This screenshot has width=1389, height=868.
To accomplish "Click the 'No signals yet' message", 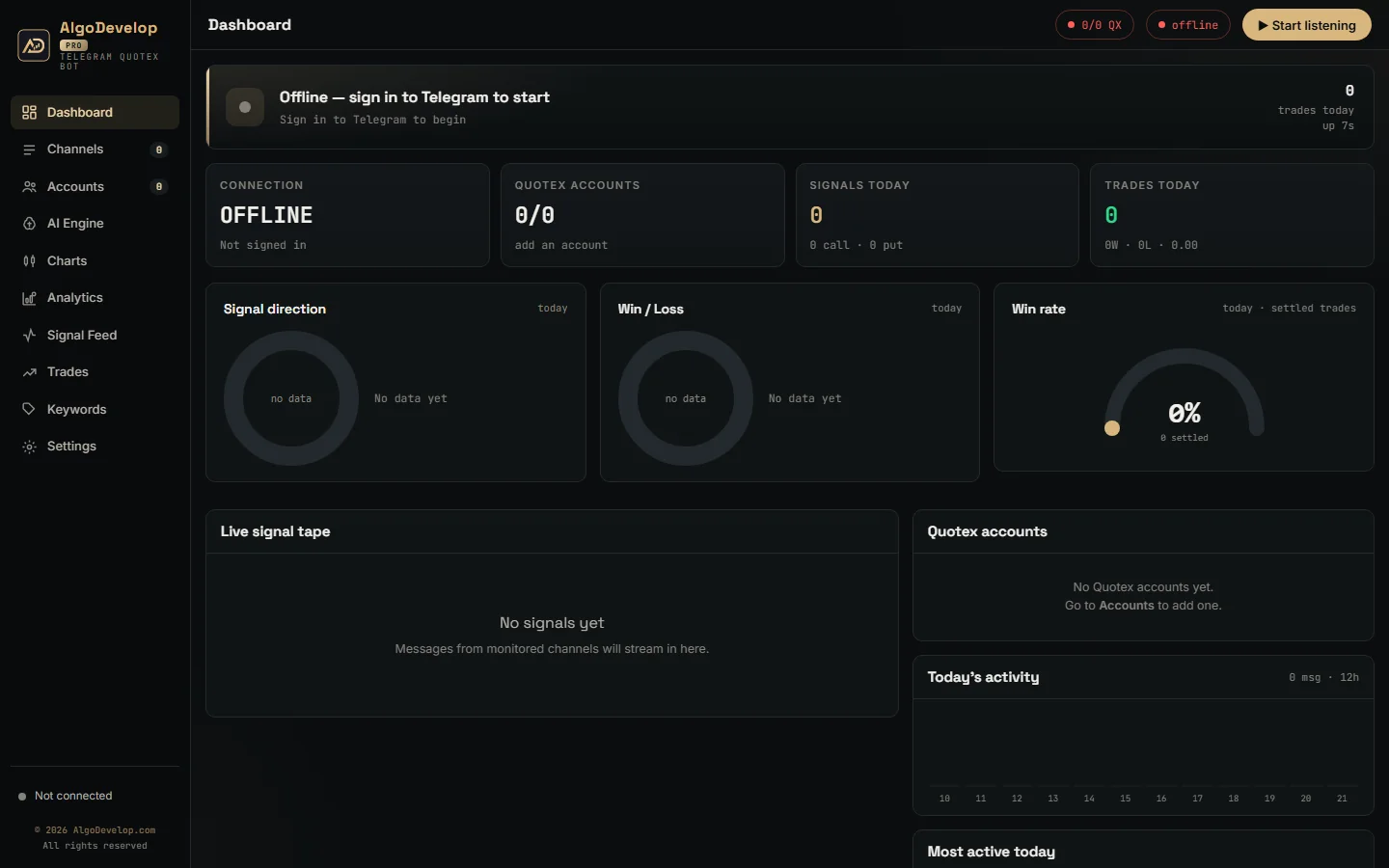I will (x=552, y=623).
